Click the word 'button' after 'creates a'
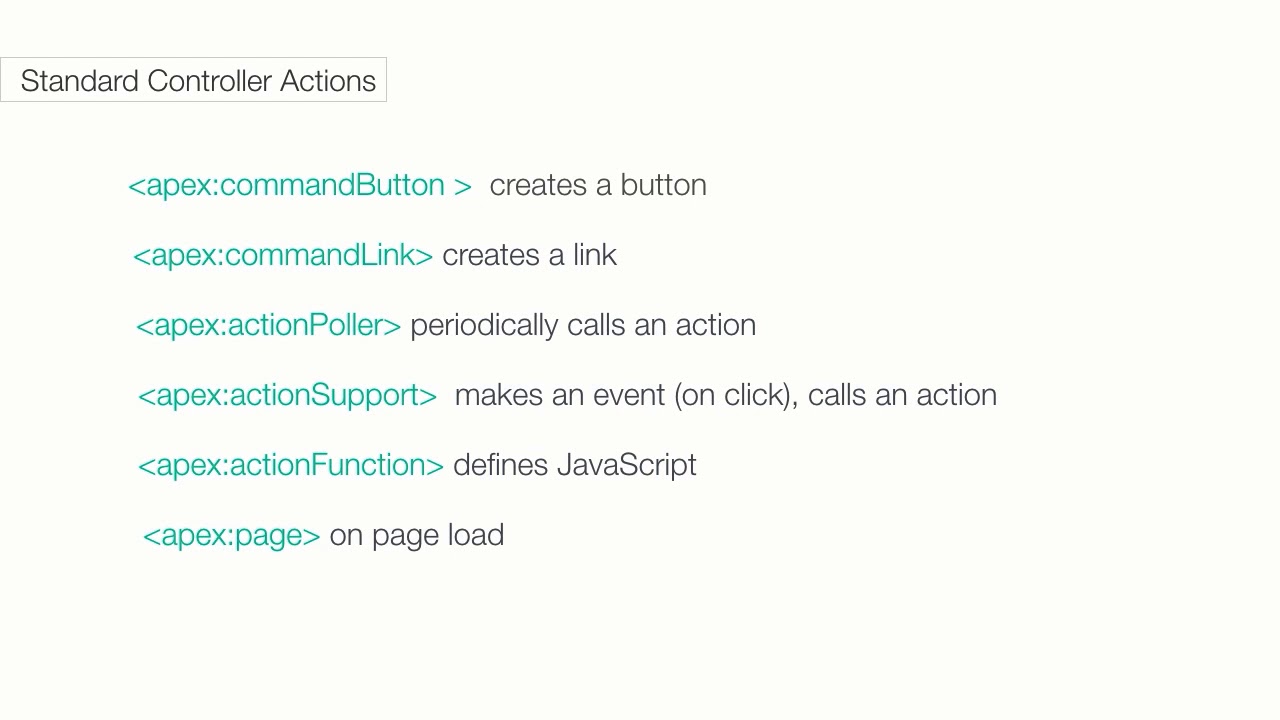Screen dimensions: 1280x720 coord(663,185)
